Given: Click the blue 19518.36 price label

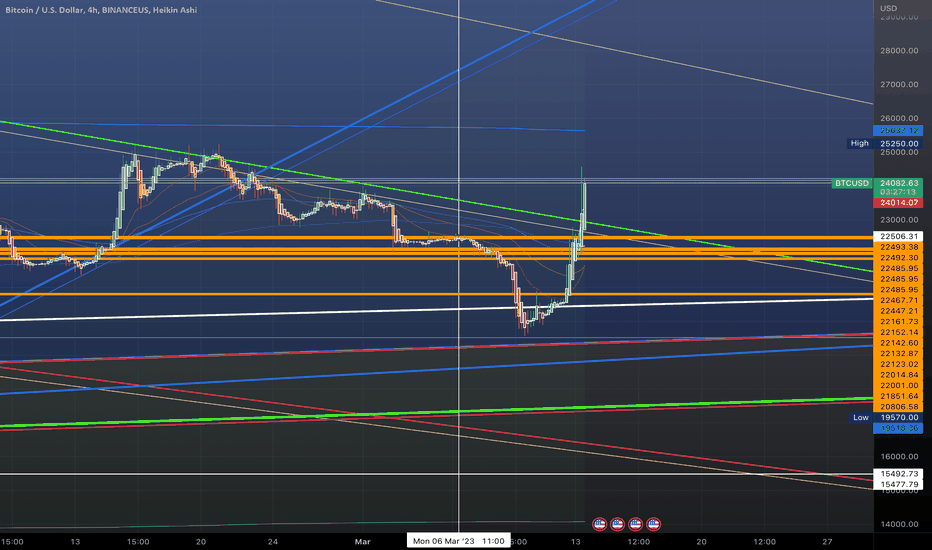Looking at the screenshot, I should pyautogui.click(x=898, y=428).
